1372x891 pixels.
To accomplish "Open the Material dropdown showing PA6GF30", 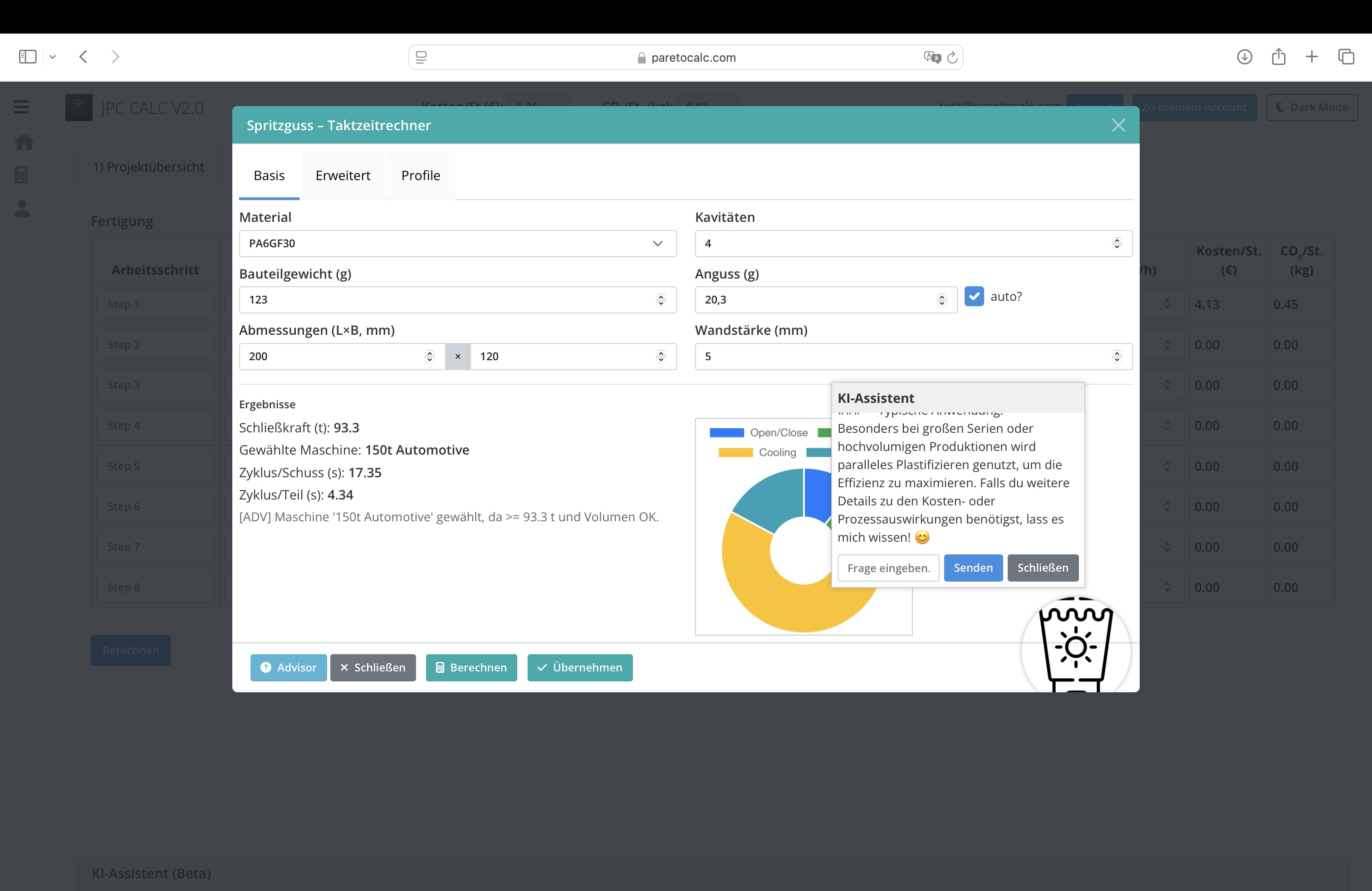I will coord(458,243).
